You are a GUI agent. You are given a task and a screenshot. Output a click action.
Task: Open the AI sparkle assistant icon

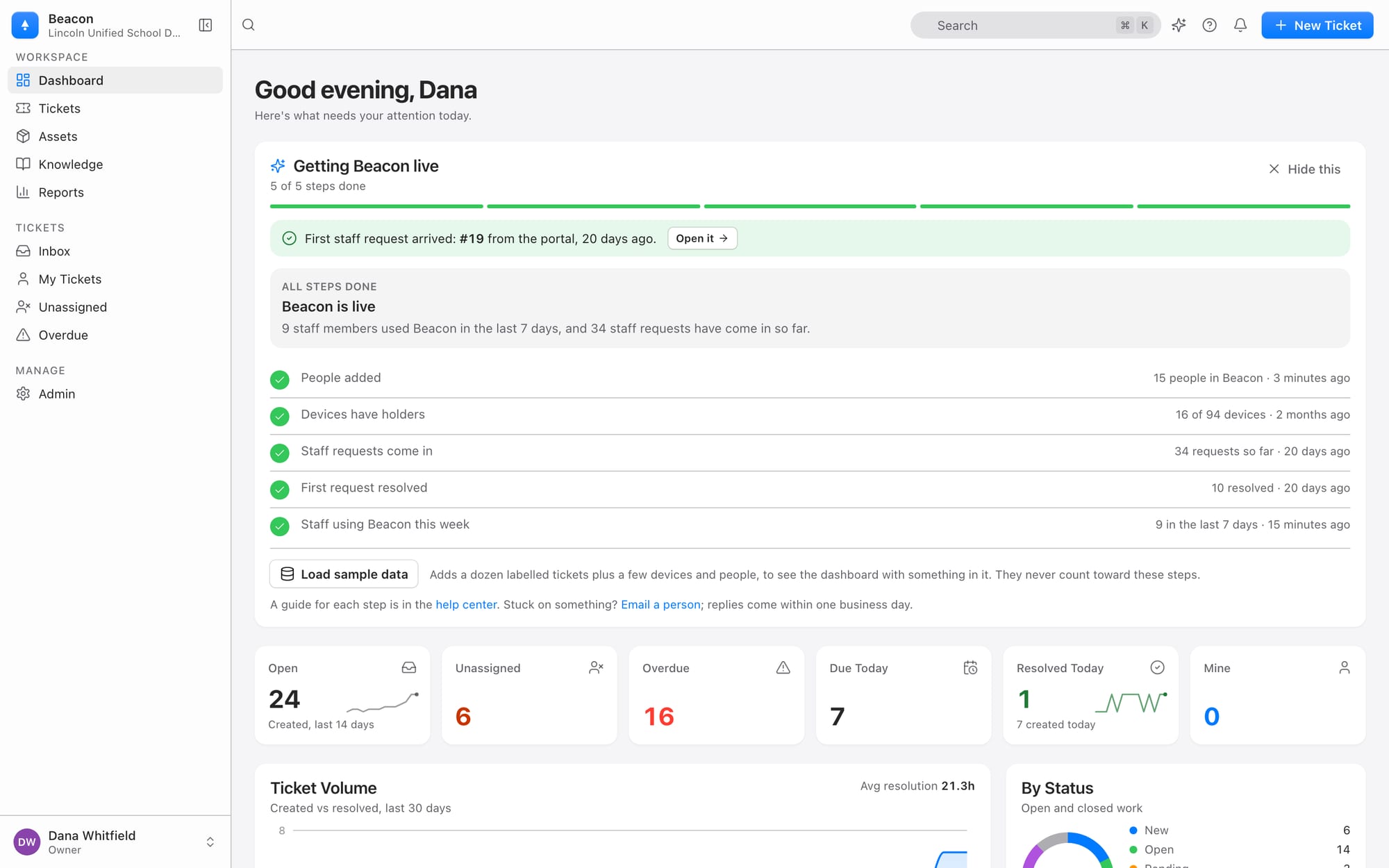pos(1179,25)
